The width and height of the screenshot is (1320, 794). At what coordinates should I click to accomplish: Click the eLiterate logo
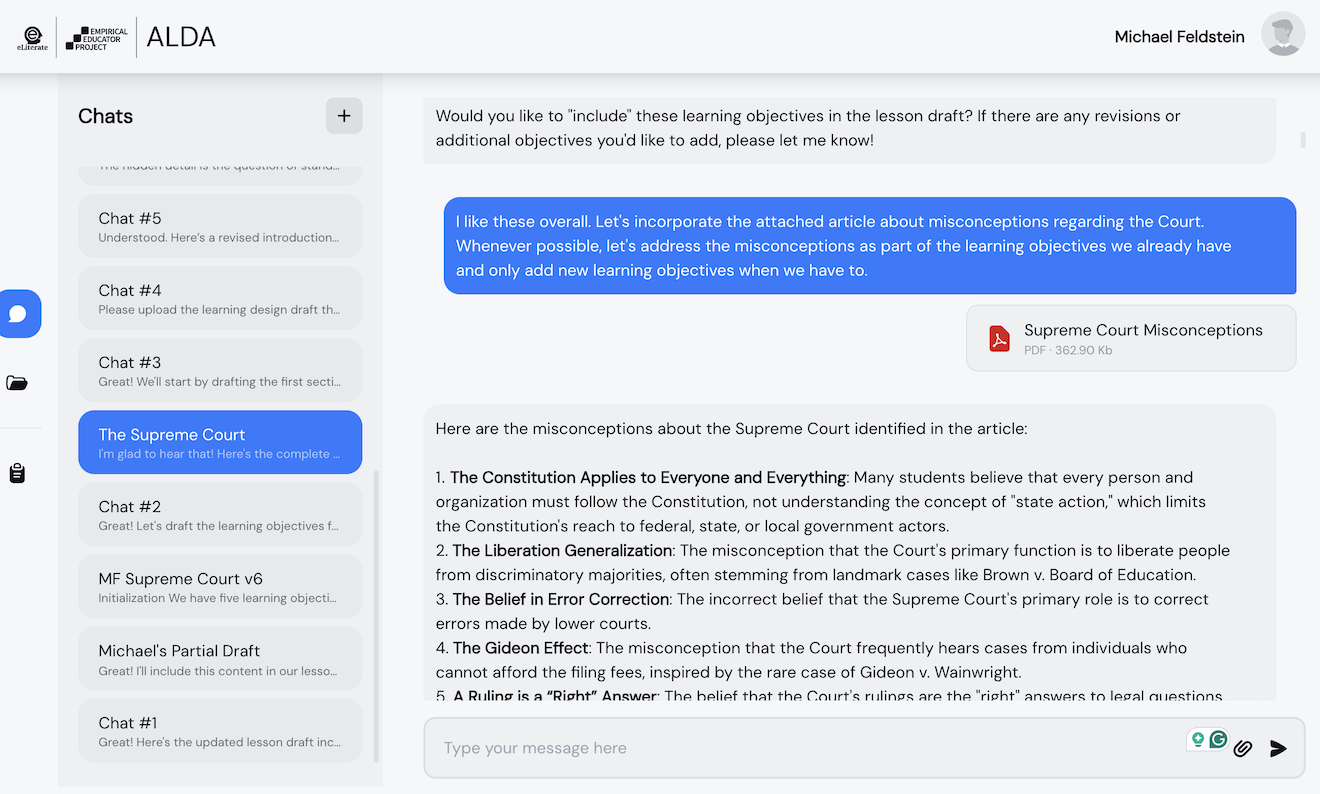(31, 37)
